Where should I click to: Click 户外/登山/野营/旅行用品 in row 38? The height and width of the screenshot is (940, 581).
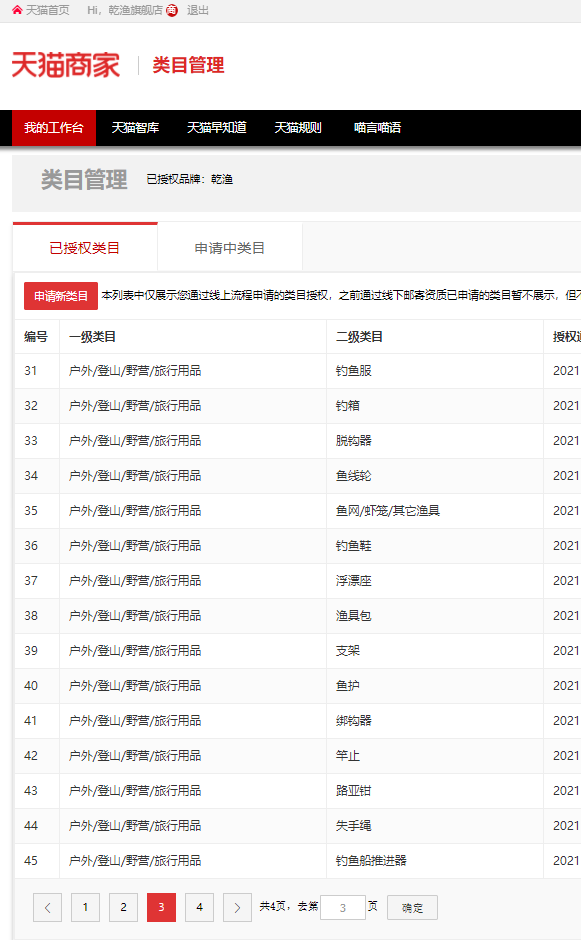click(135, 616)
